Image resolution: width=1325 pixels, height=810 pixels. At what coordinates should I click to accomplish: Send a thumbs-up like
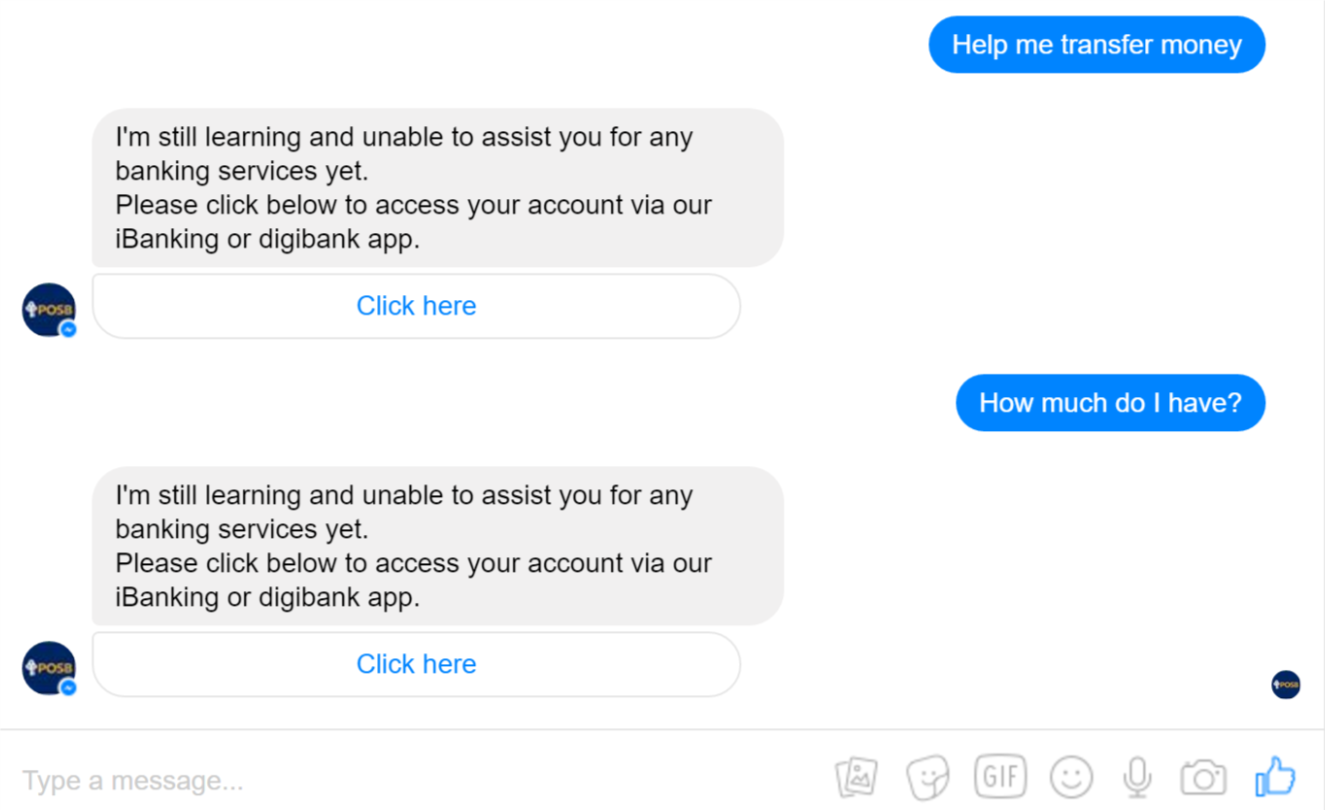click(x=1275, y=777)
